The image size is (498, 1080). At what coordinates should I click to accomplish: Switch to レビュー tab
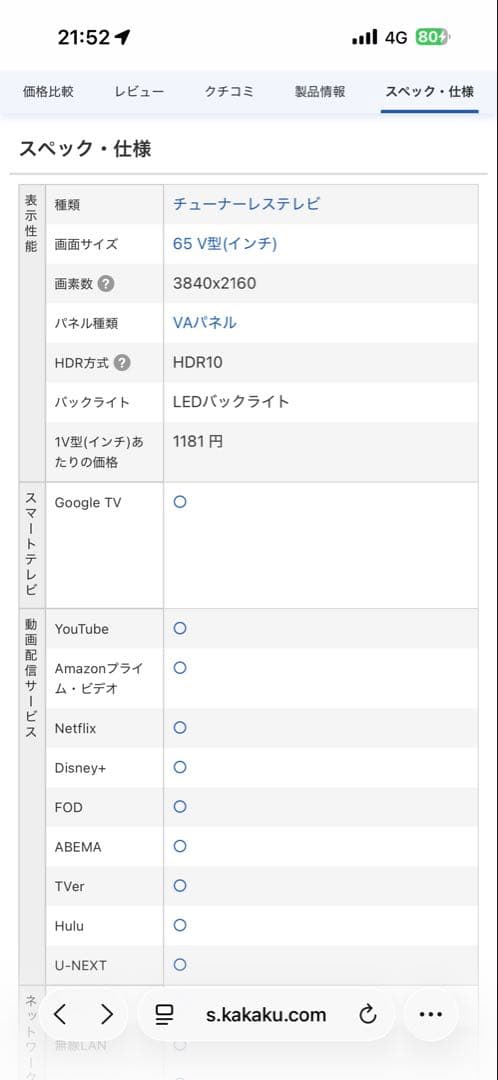click(x=139, y=92)
